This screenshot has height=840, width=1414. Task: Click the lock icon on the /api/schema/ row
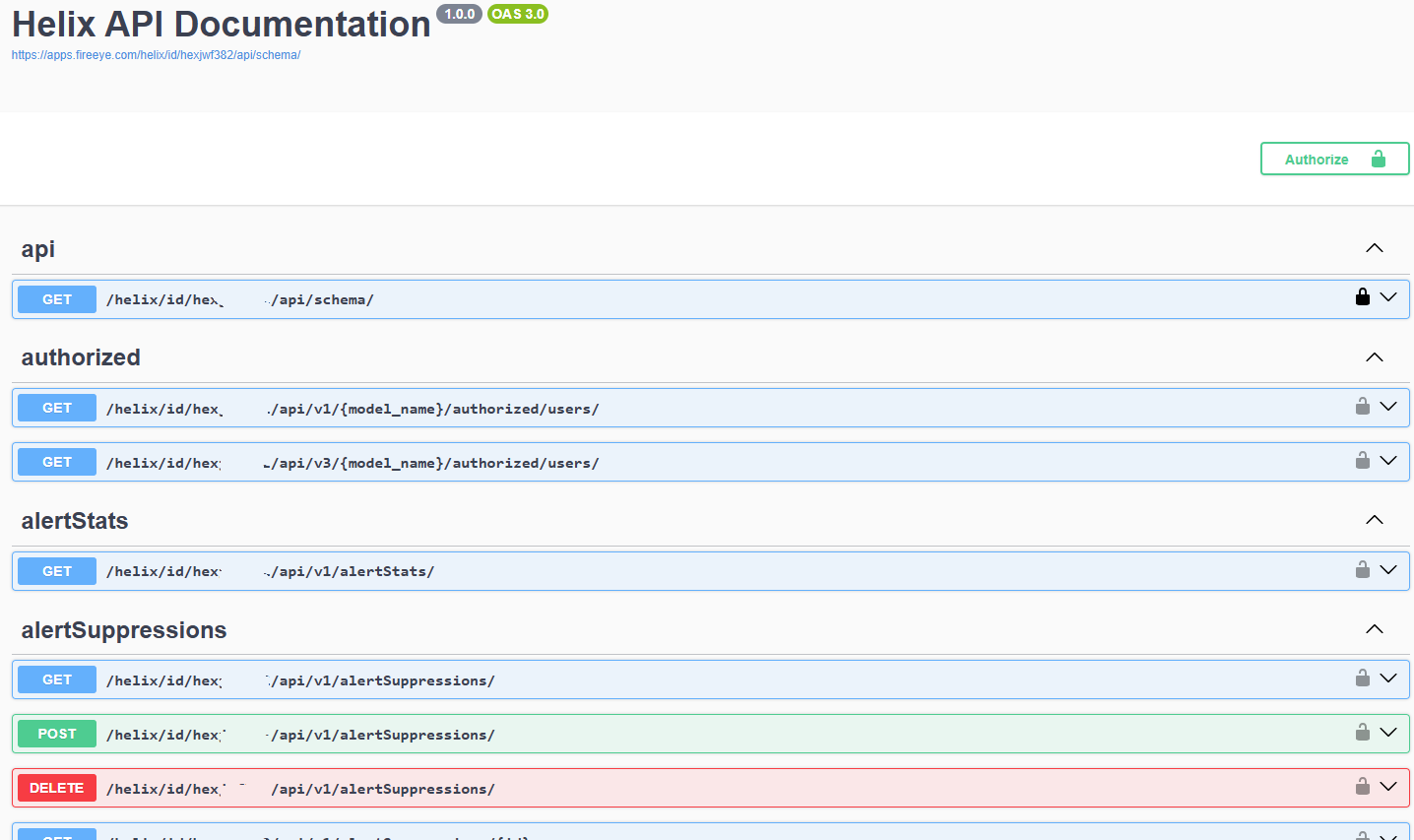(1363, 296)
